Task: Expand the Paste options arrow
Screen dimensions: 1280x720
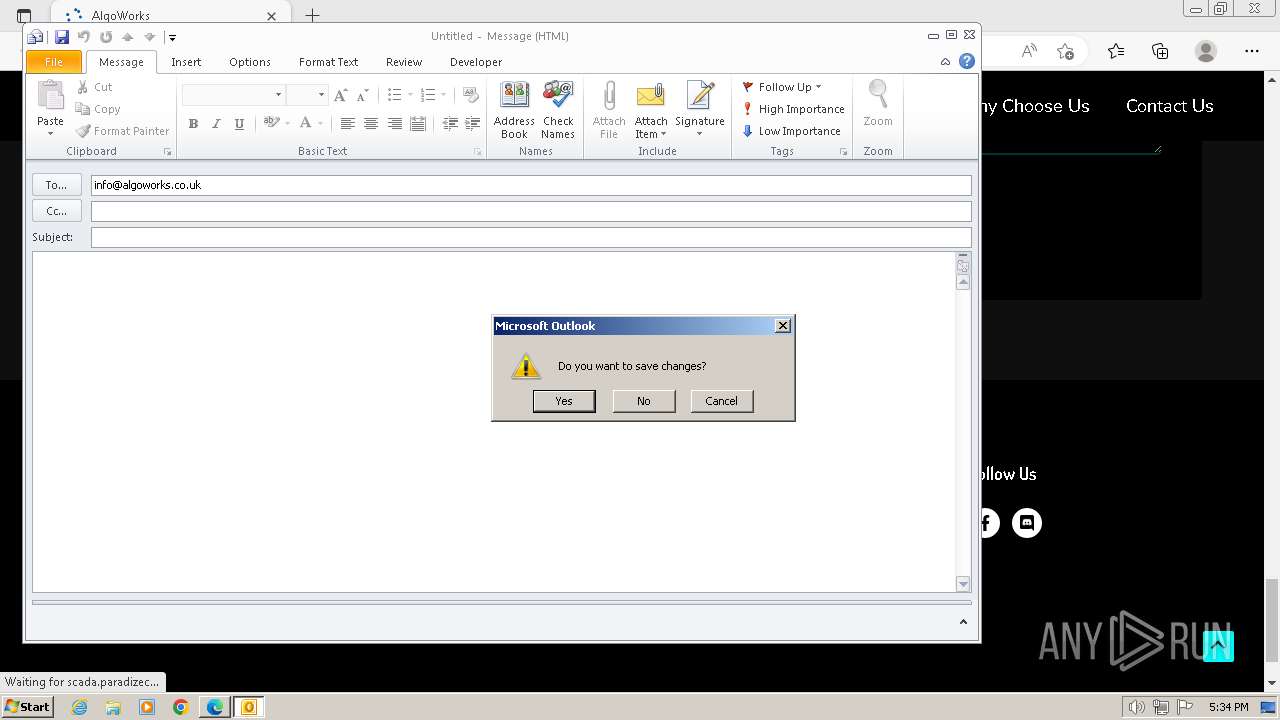Action: (50, 133)
